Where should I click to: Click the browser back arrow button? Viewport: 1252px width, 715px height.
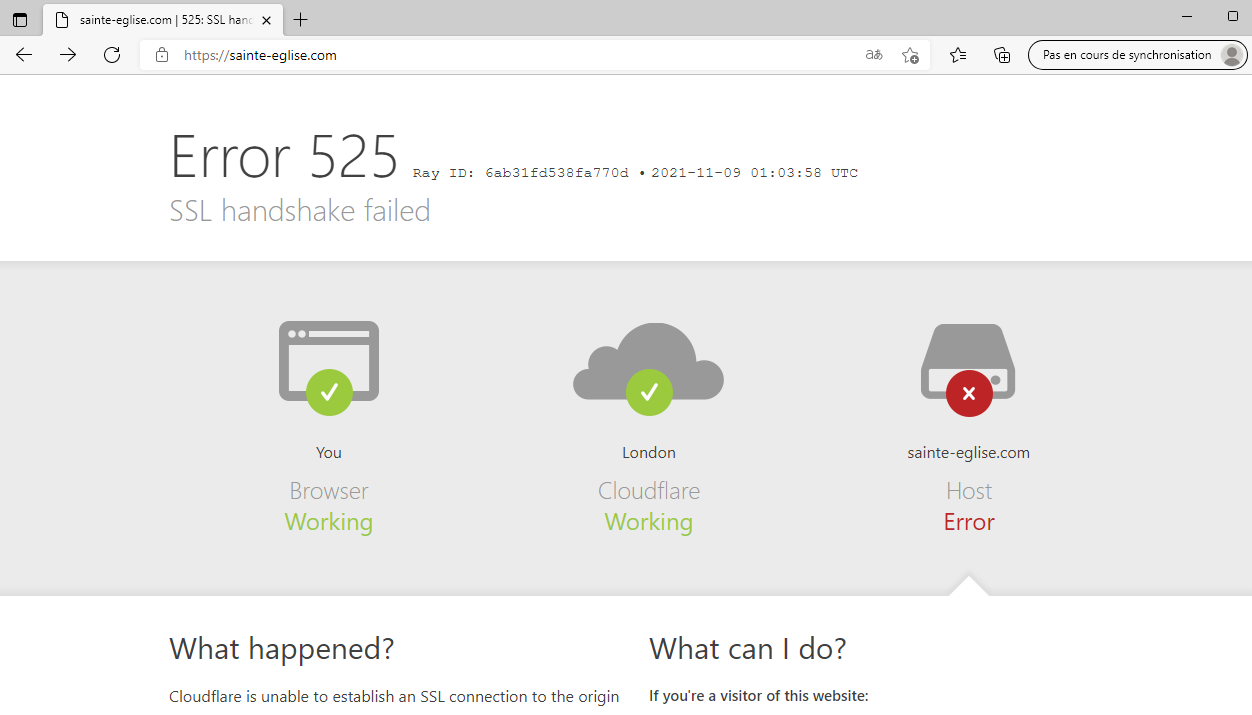click(x=24, y=55)
